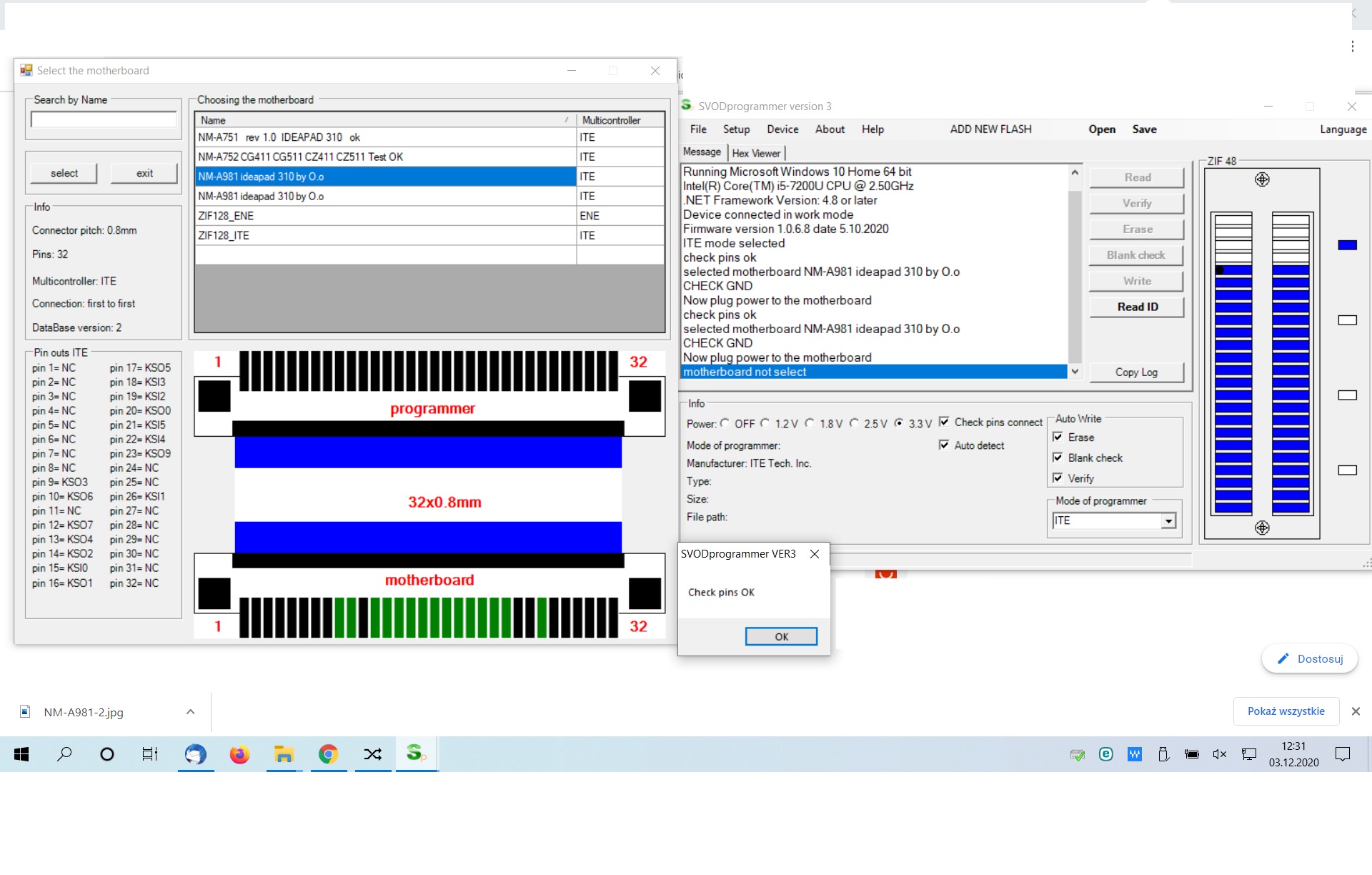Screen dimensions: 1372x875
Task: Switch to SVODprogrammer taskbar icon
Action: coord(416,753)
